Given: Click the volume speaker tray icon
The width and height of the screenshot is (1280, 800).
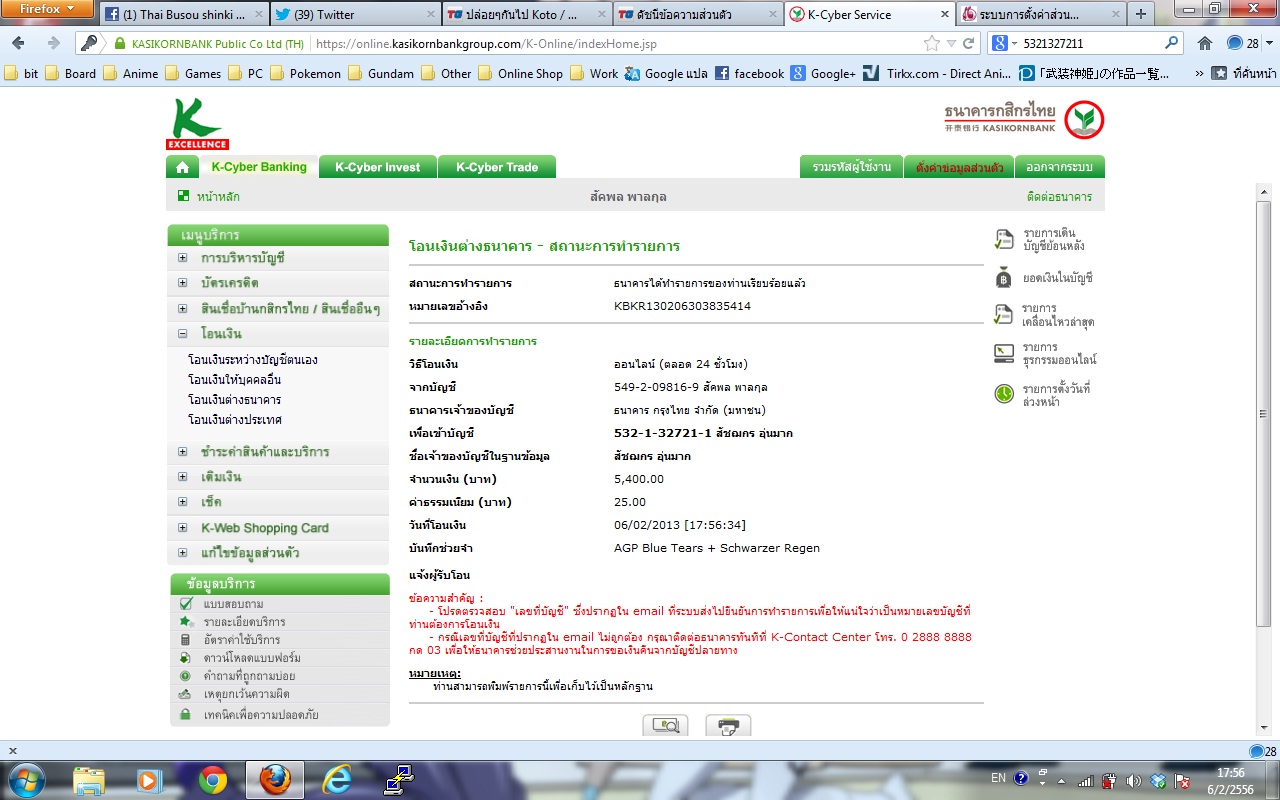Looking at the screenshot, I should pos(1133,780).
